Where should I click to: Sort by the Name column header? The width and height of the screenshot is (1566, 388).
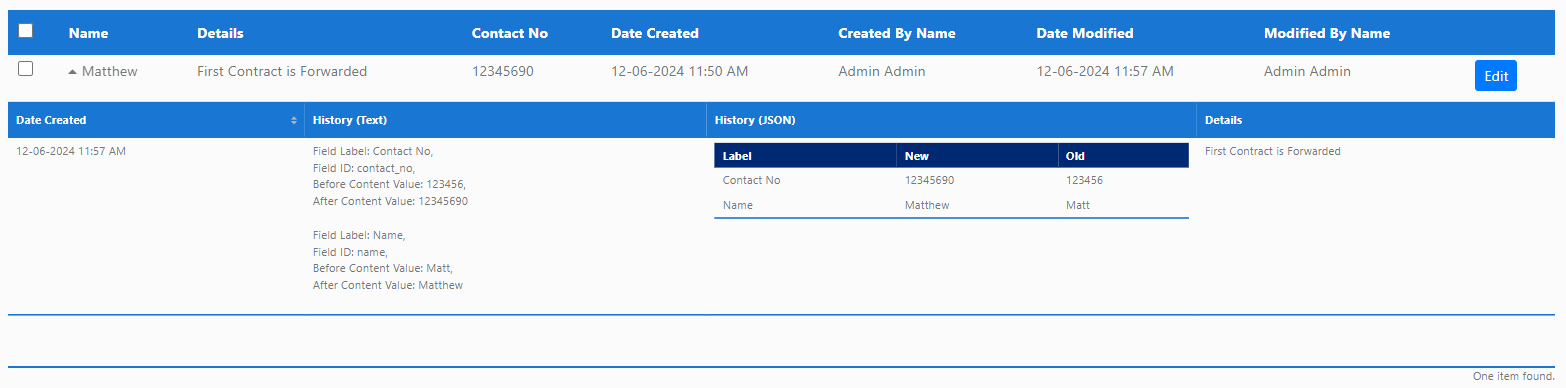pos(88,33)
